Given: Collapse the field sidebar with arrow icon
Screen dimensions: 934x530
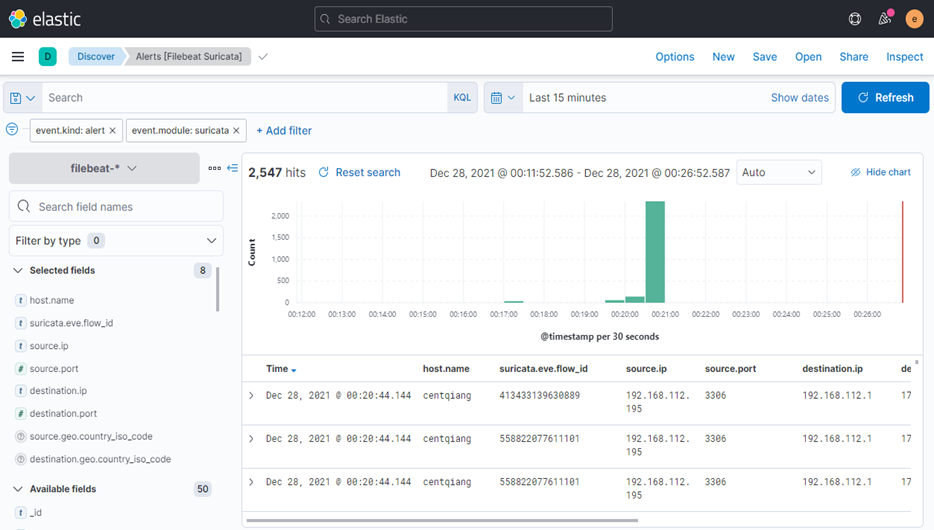Looking at the screenshot, I should point(233,168).
